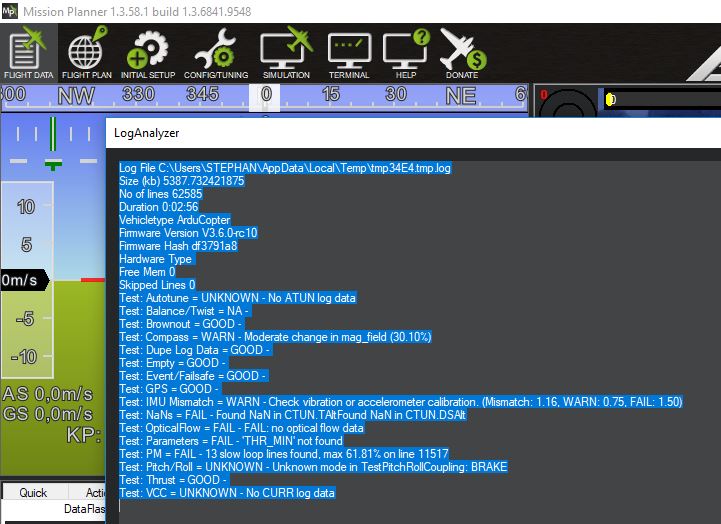Click the 'Hardware Type' line

tap(157, 259)
